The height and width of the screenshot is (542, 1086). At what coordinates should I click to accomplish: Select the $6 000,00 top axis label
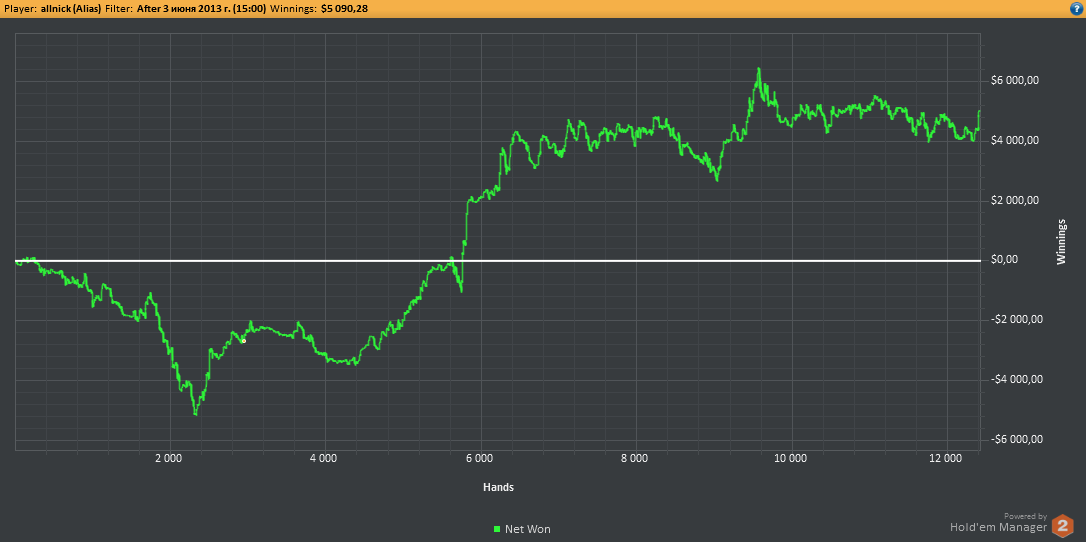(1018, 80)
